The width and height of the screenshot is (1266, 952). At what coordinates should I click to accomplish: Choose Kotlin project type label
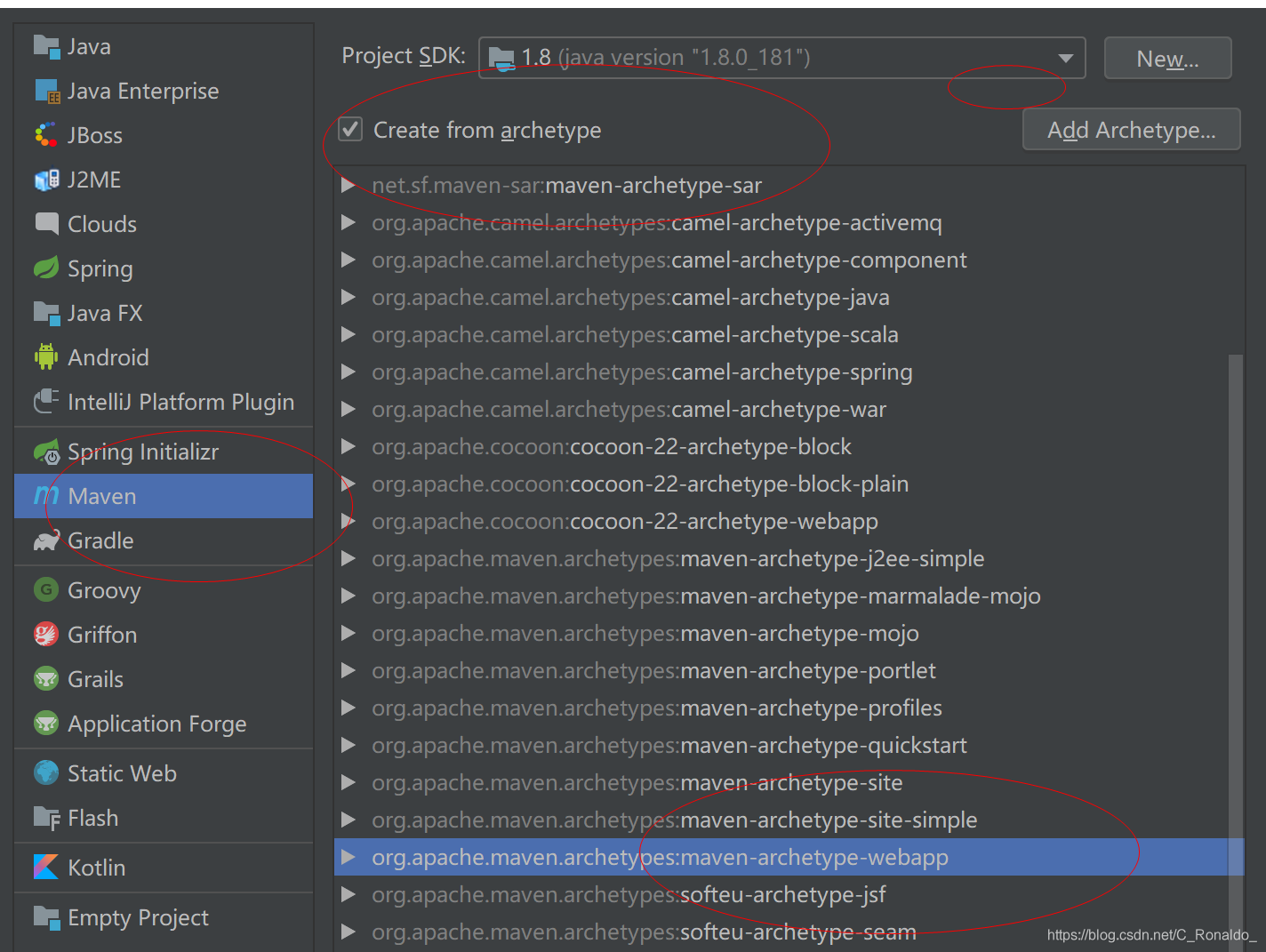pyautogui.click(x=97, y=868)
